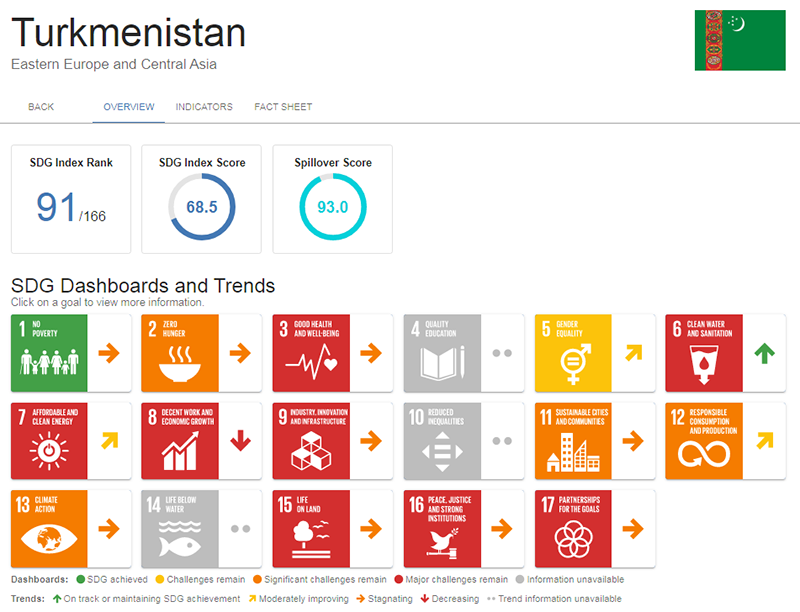
Task: Open the Fact Sheet tab
Action: pyautogui.click(x=283, y=107)
